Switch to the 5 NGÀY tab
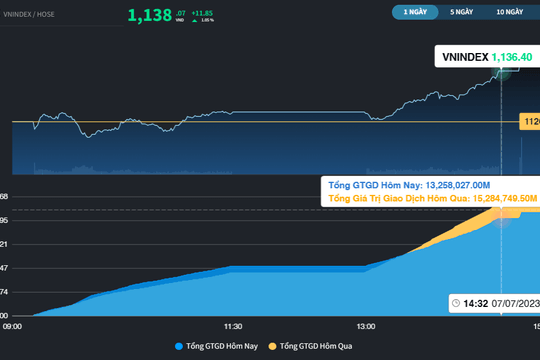Screen dimensions: 540x360 pyautogui.click(x=461, y=12)
